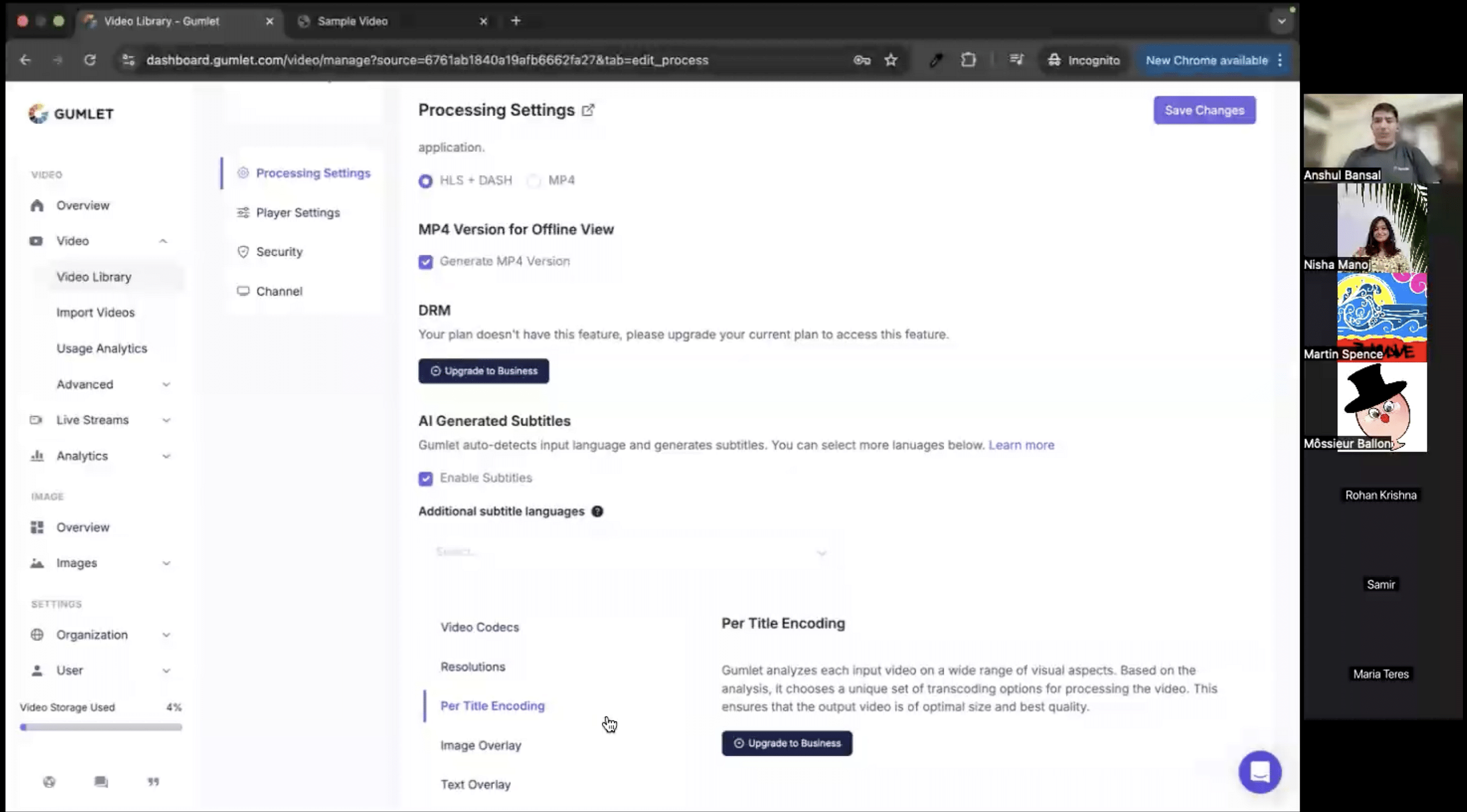The width and height of the screenshot is (1467, 812).
Task: Click the chat bubble icon at sidebar bottom
Action: (101, 782)
